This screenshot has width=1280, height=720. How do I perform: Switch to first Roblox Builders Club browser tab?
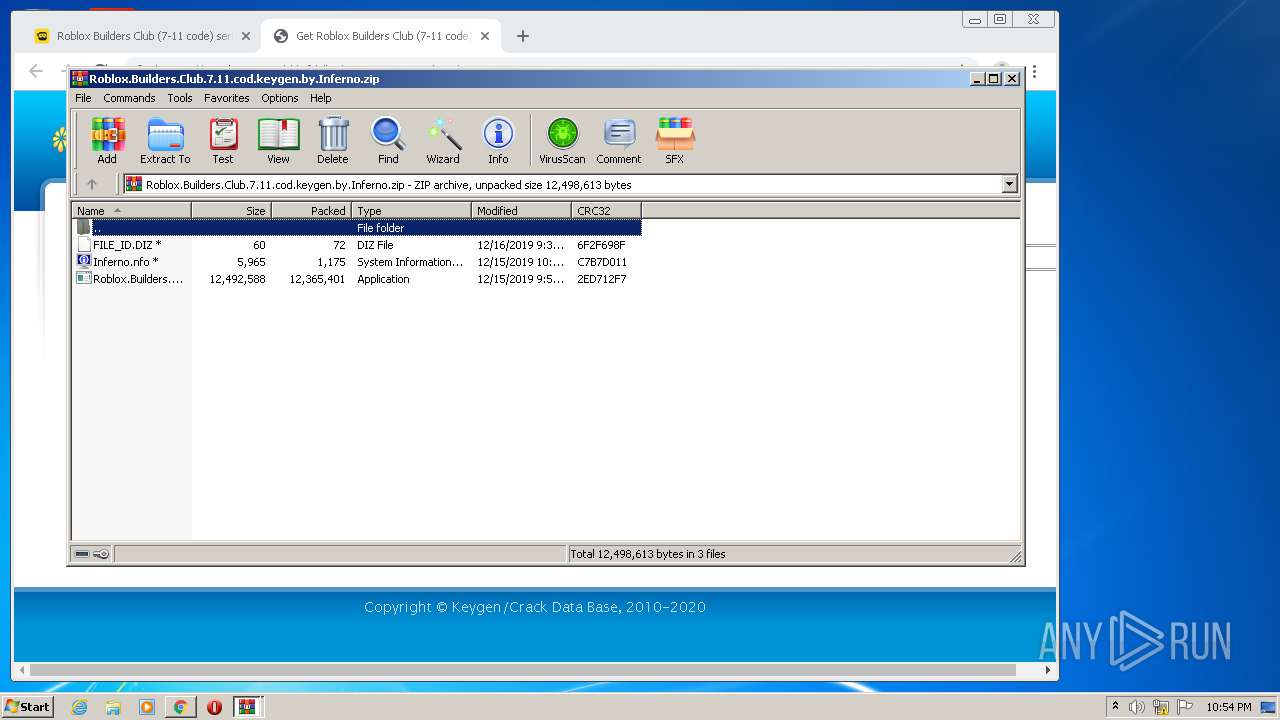point(143,36)
